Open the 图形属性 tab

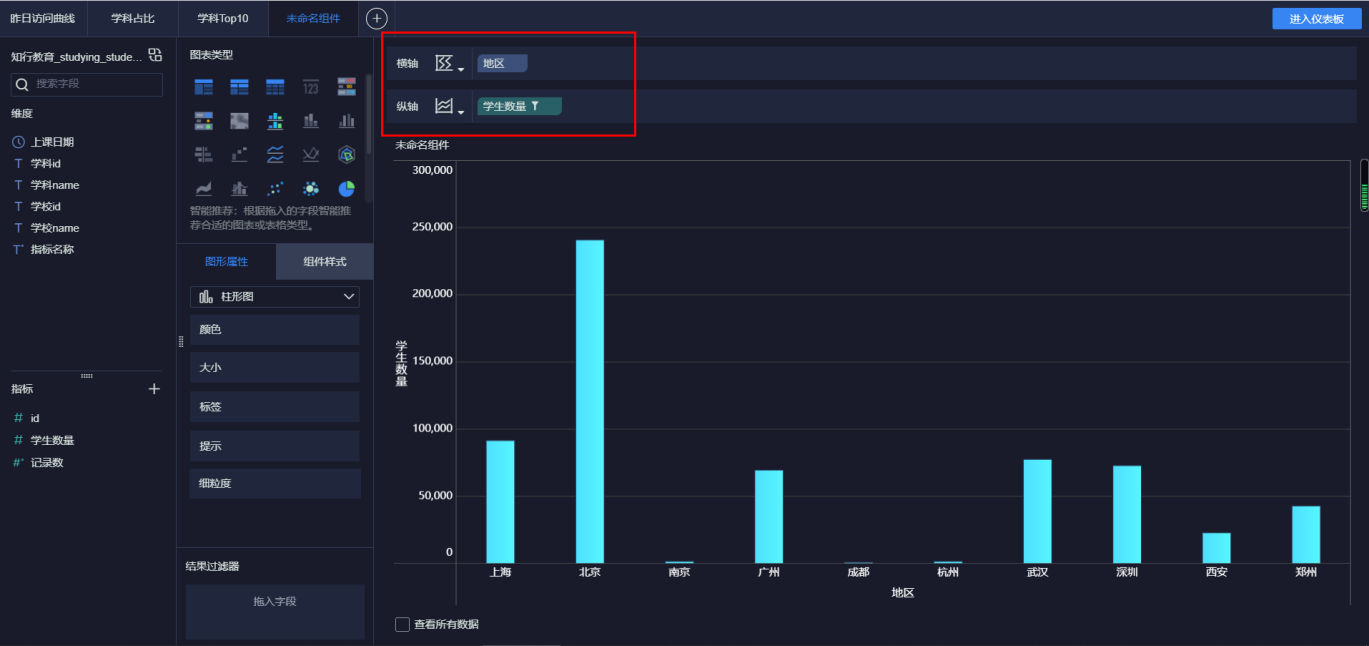tap(226, 261)
